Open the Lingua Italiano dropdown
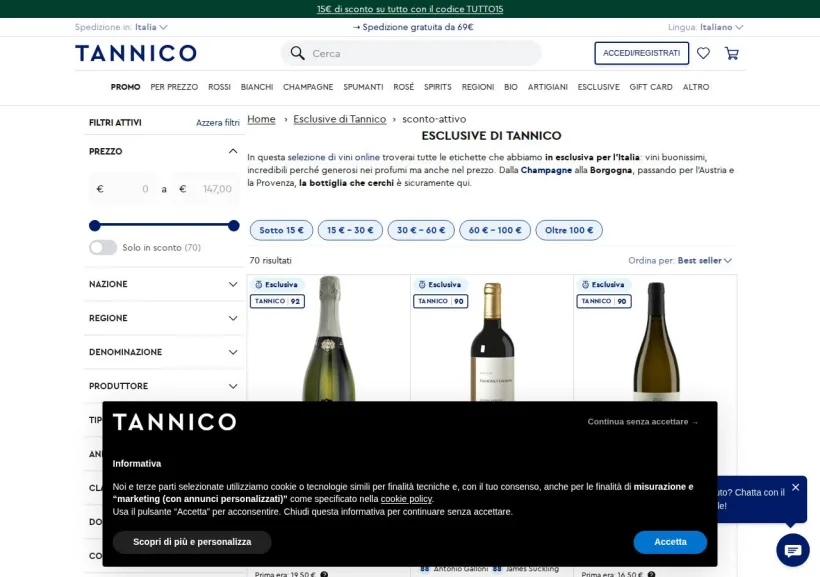Image resolution: width=820 pixels, height=577 pixels. [x=705, y=27]
